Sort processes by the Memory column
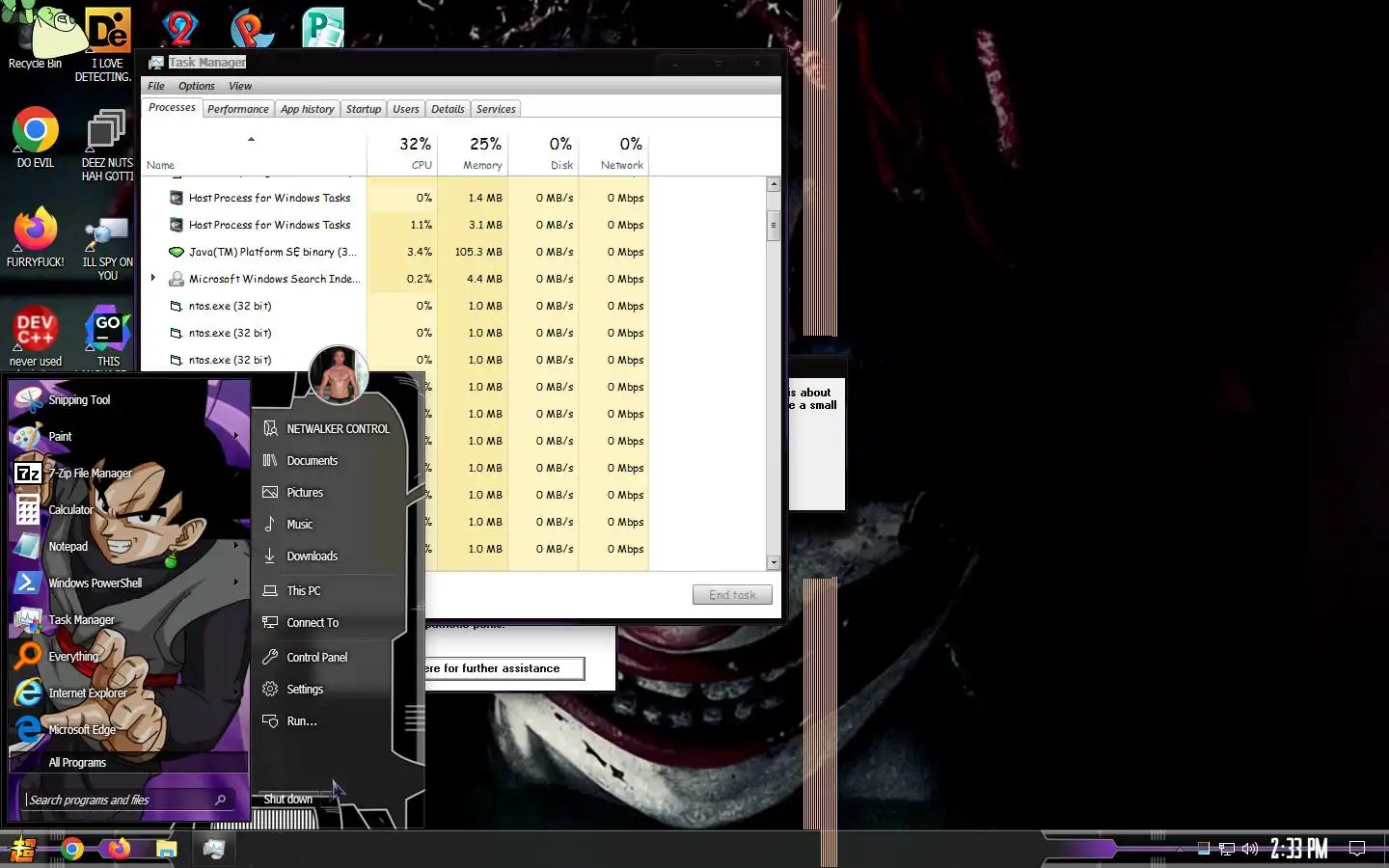The width and height of the screenshot is (1389, 868). tap(473, 153)
